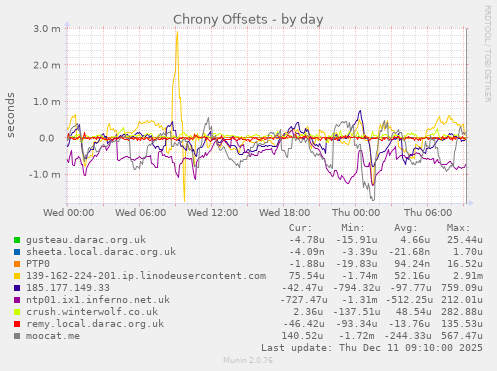The width and height of the screenshot is (497, 371).
Task: Click sheeta average value -21.68n
Action: click(409, 252)
